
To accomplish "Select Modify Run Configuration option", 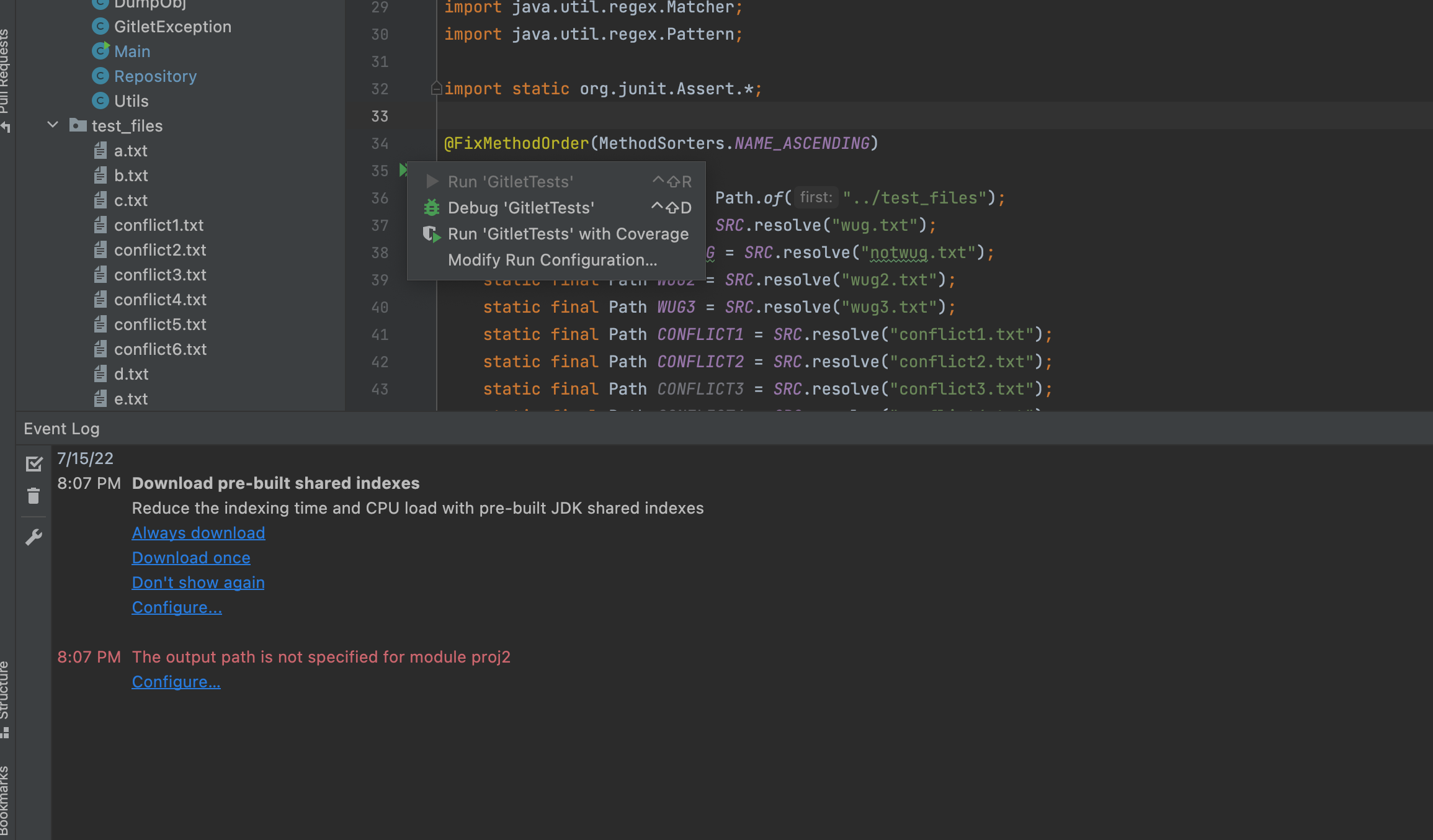I will coord(552,260).
